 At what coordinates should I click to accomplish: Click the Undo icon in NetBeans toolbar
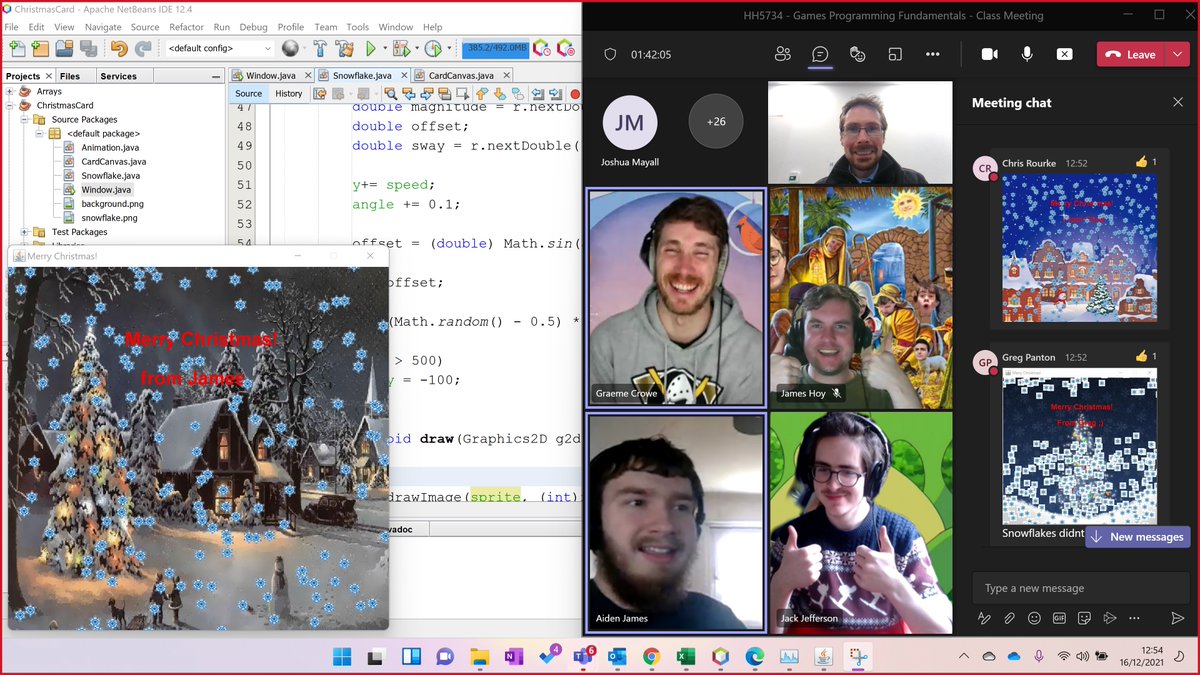coord(119,48)
